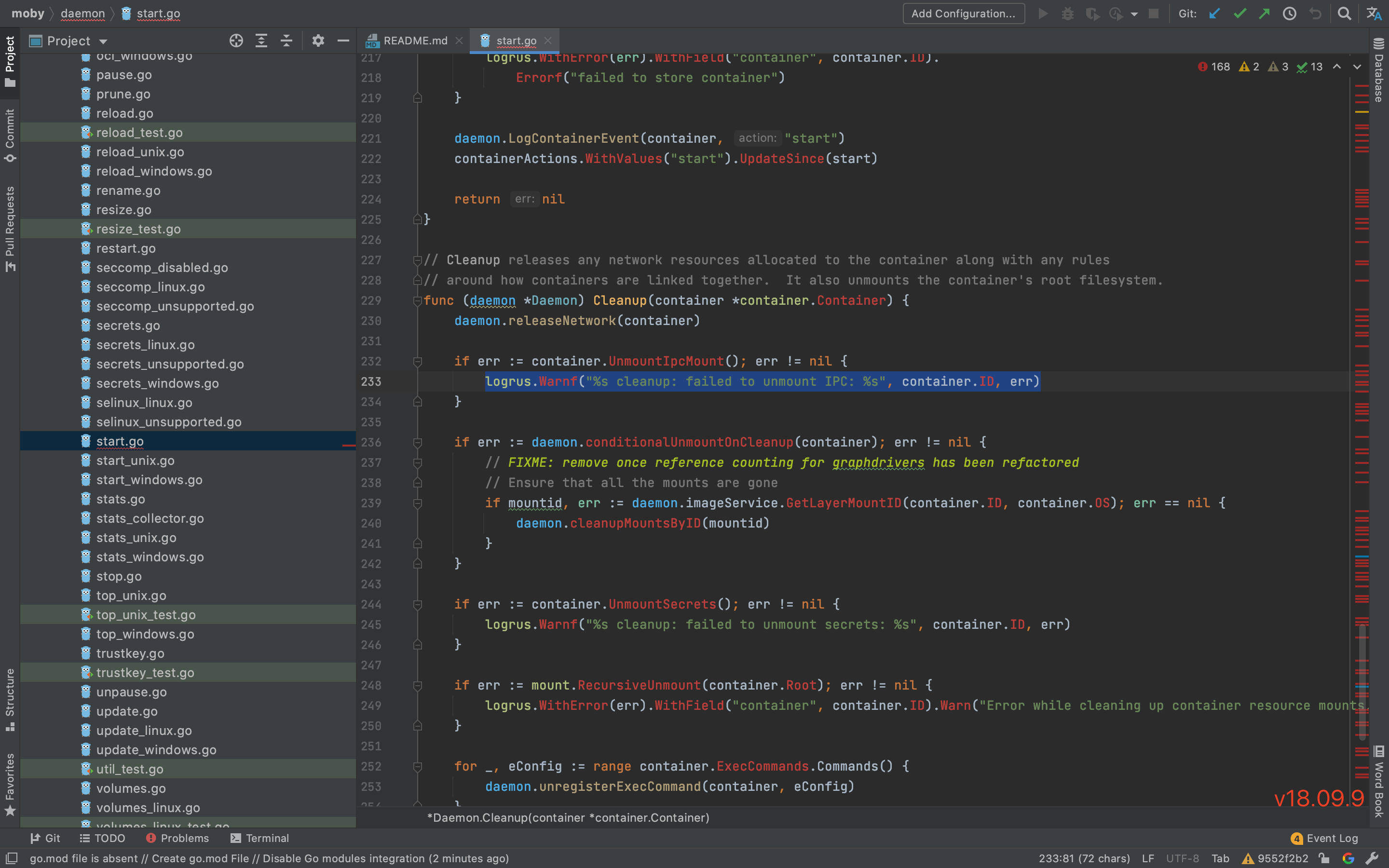
Task: Collapse all in project tree icon
Action: [286, 41]
